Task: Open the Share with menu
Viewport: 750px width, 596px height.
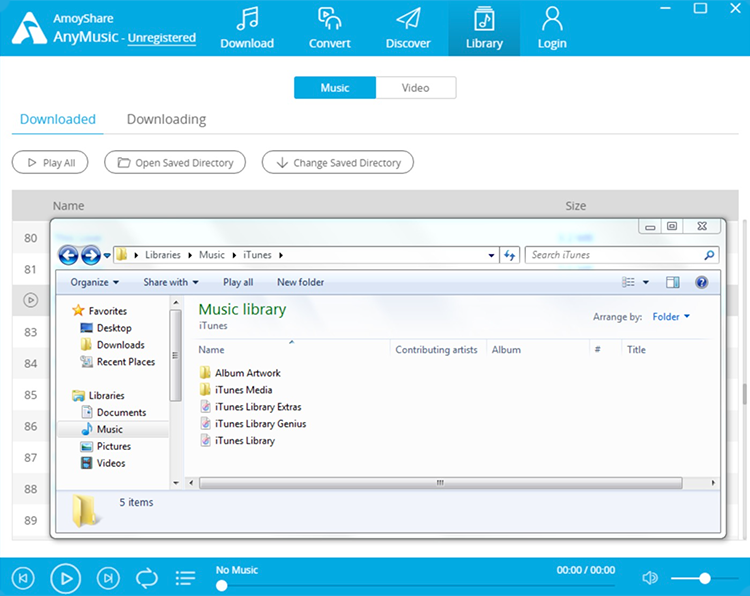Action: click(171, 282)
